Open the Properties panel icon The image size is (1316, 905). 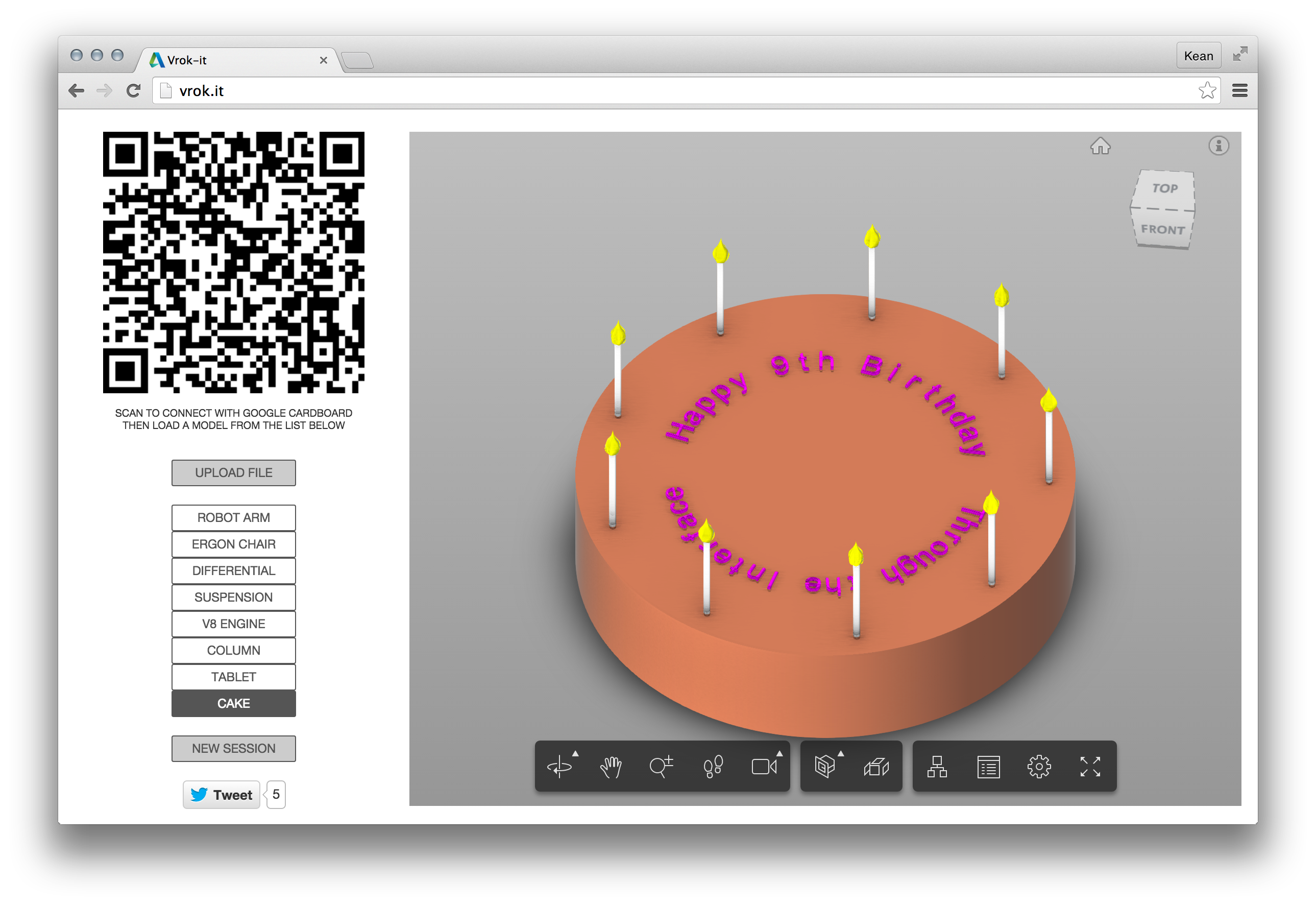point(988,767)
